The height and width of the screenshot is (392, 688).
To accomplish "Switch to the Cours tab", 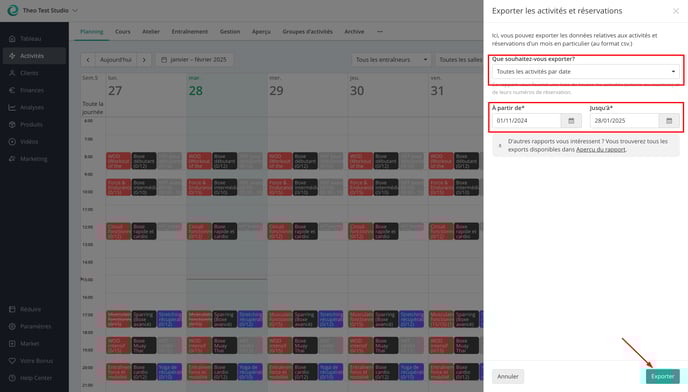I will pyautogui.click(x=122, y=32).
